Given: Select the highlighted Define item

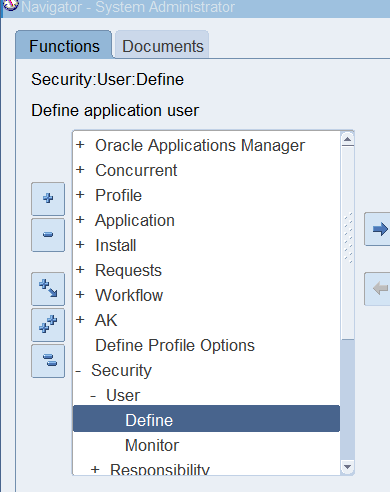Looking at the screenshot, I should point(206,419).
